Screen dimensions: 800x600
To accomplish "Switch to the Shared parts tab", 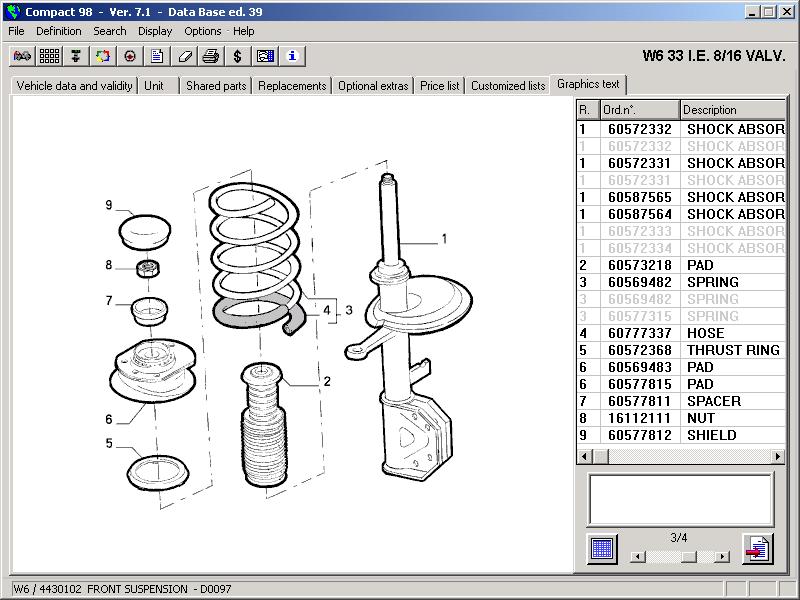I will 216,86.
